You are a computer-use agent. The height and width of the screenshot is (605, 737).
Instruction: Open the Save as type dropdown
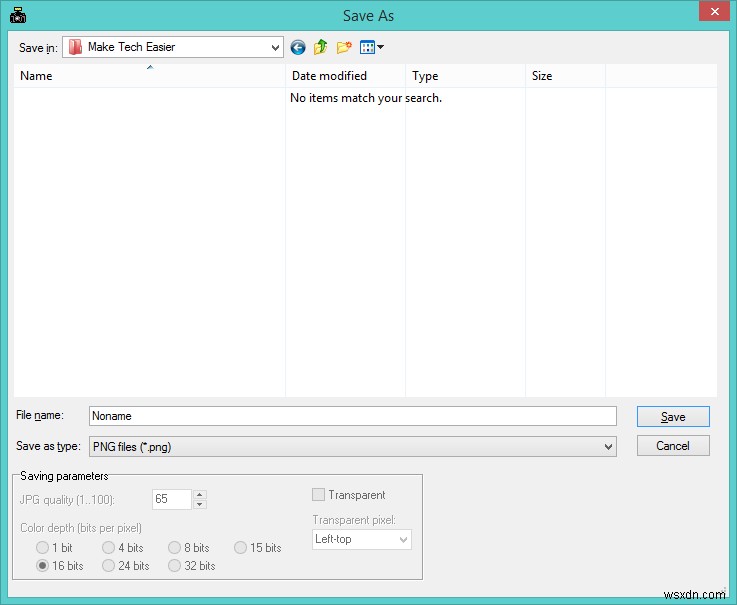click(x=353, y=447)
